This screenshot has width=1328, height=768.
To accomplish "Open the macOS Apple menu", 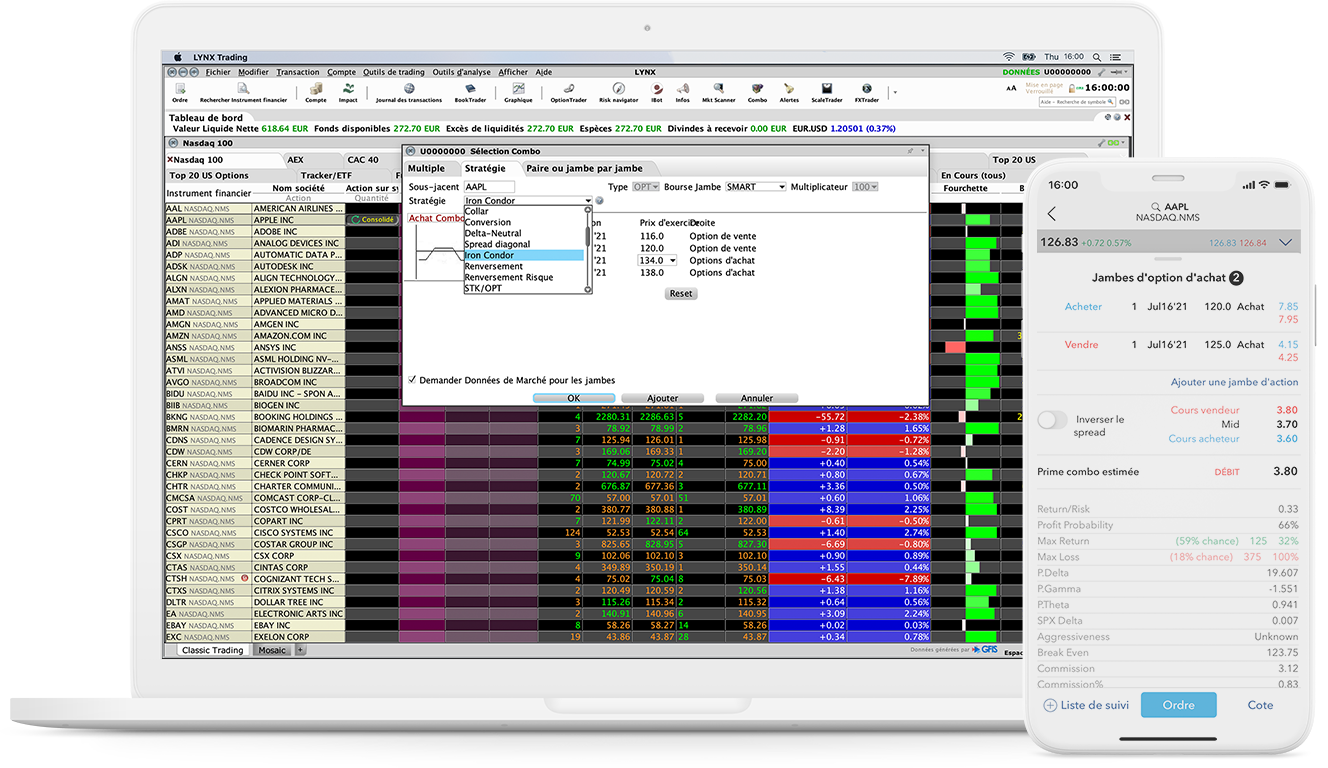I will click(x=178, y=57).
